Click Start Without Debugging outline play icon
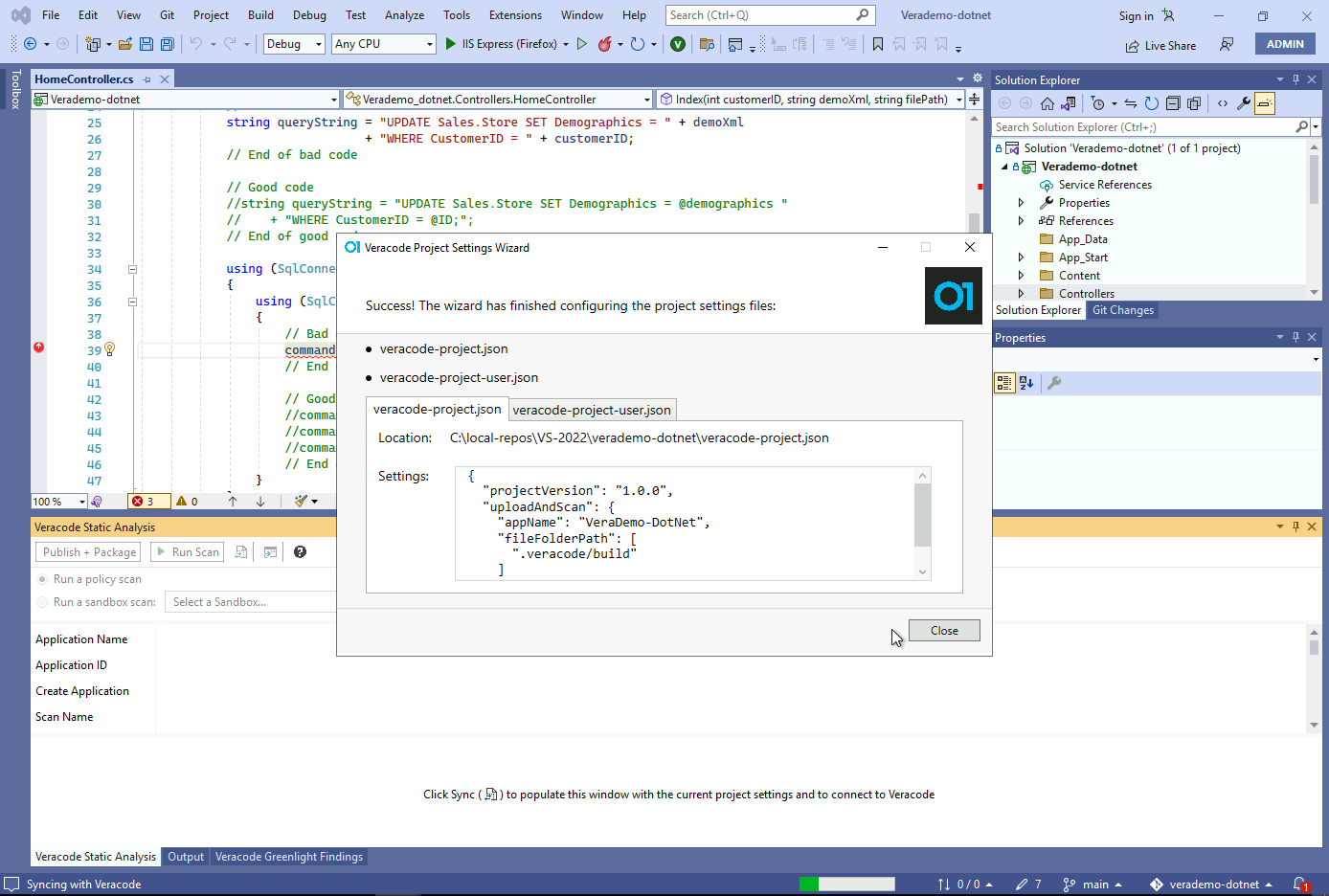The width and height of the screenshot is (1329, 896). [x=581, y=44]
